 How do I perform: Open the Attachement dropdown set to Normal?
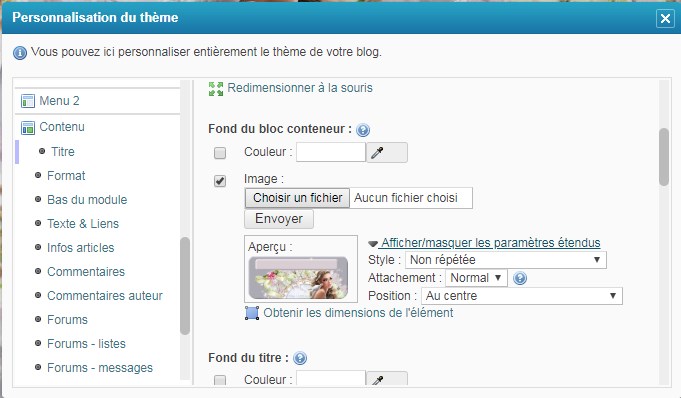476,278
